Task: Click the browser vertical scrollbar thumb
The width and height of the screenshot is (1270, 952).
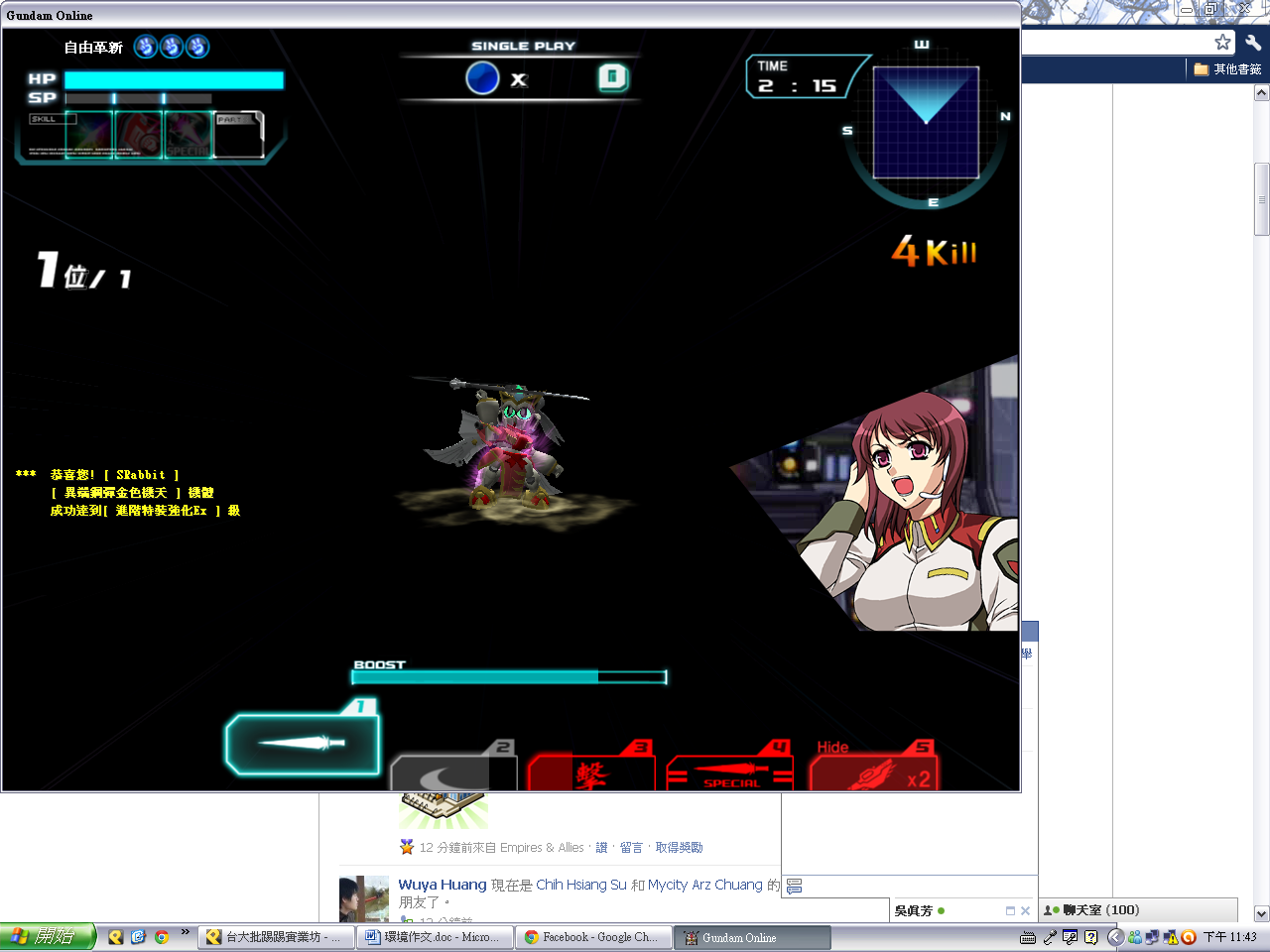Action: pos(1262,199)
